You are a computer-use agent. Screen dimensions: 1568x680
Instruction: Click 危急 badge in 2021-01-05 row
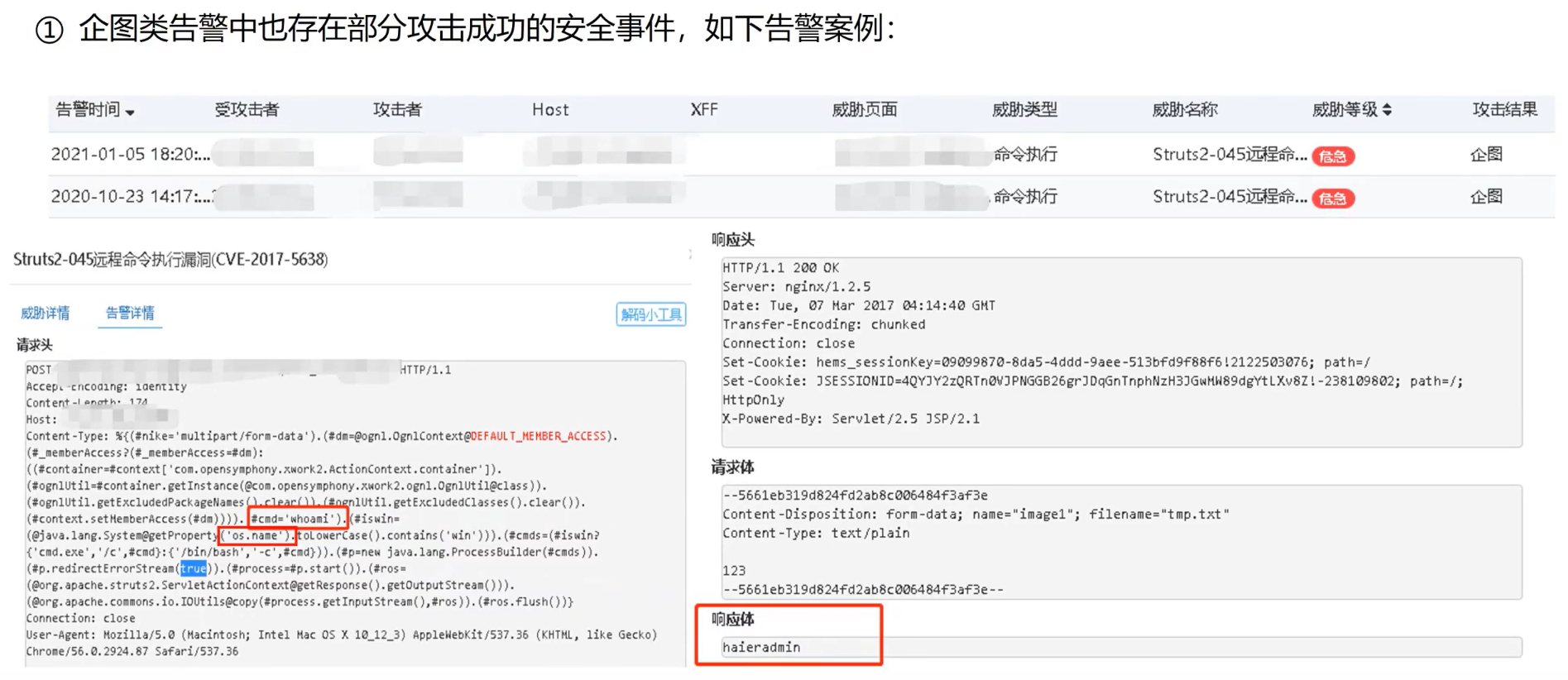point(1333,156)
